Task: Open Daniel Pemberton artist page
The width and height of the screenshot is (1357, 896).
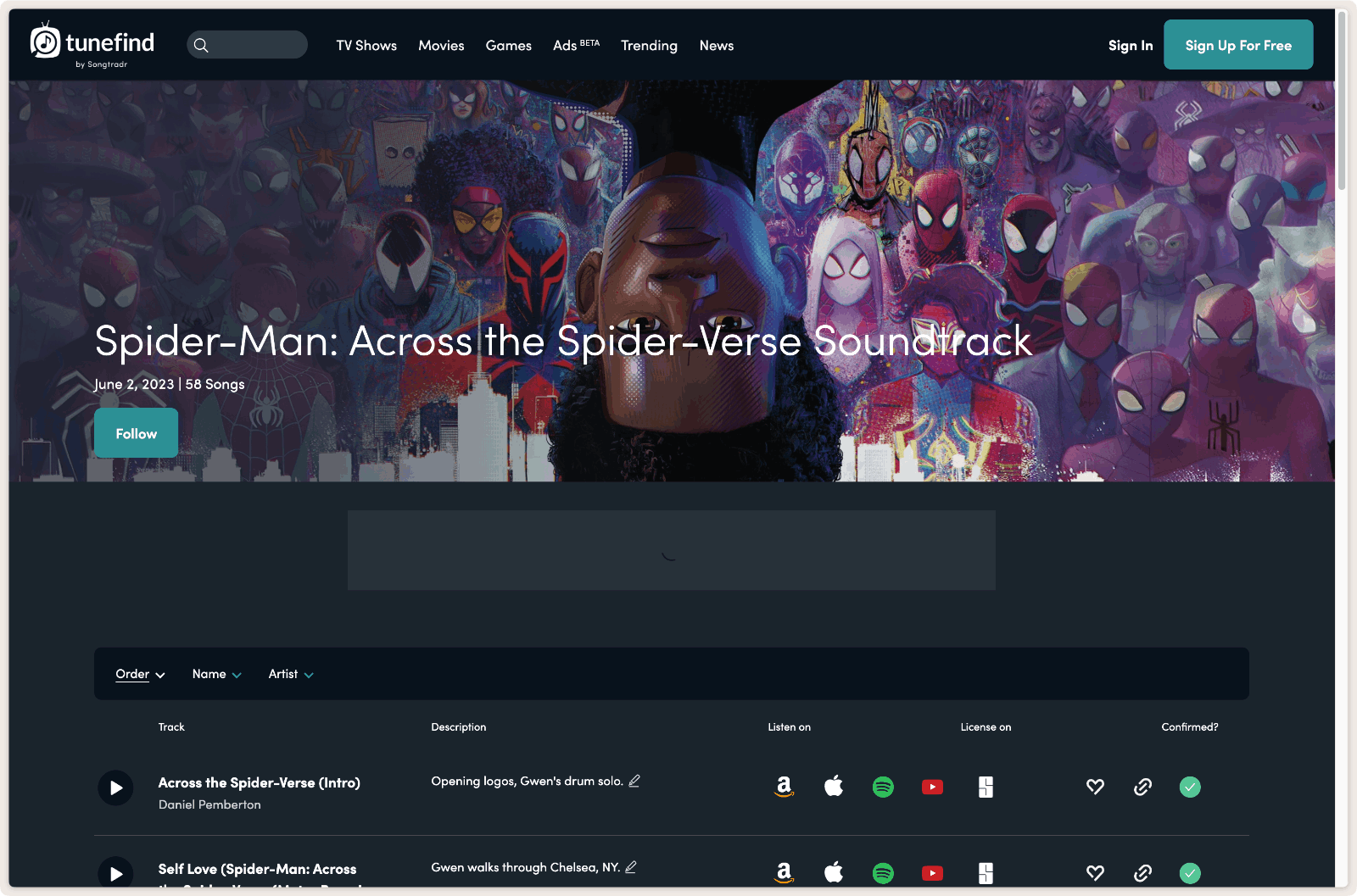Action: [x=209, y=804]
